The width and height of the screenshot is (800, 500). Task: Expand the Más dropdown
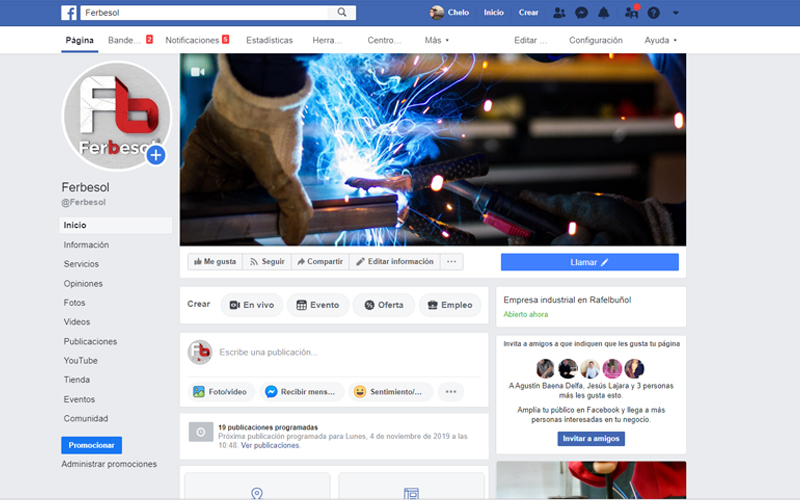(437, 40)
